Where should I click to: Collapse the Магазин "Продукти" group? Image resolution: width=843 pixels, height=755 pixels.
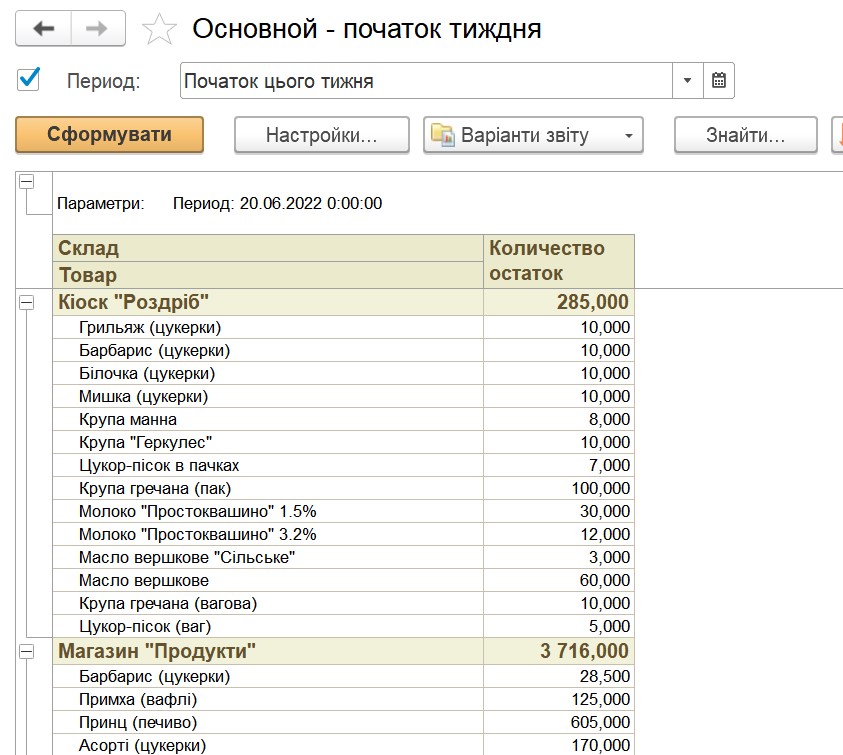[x=26, y=652]
